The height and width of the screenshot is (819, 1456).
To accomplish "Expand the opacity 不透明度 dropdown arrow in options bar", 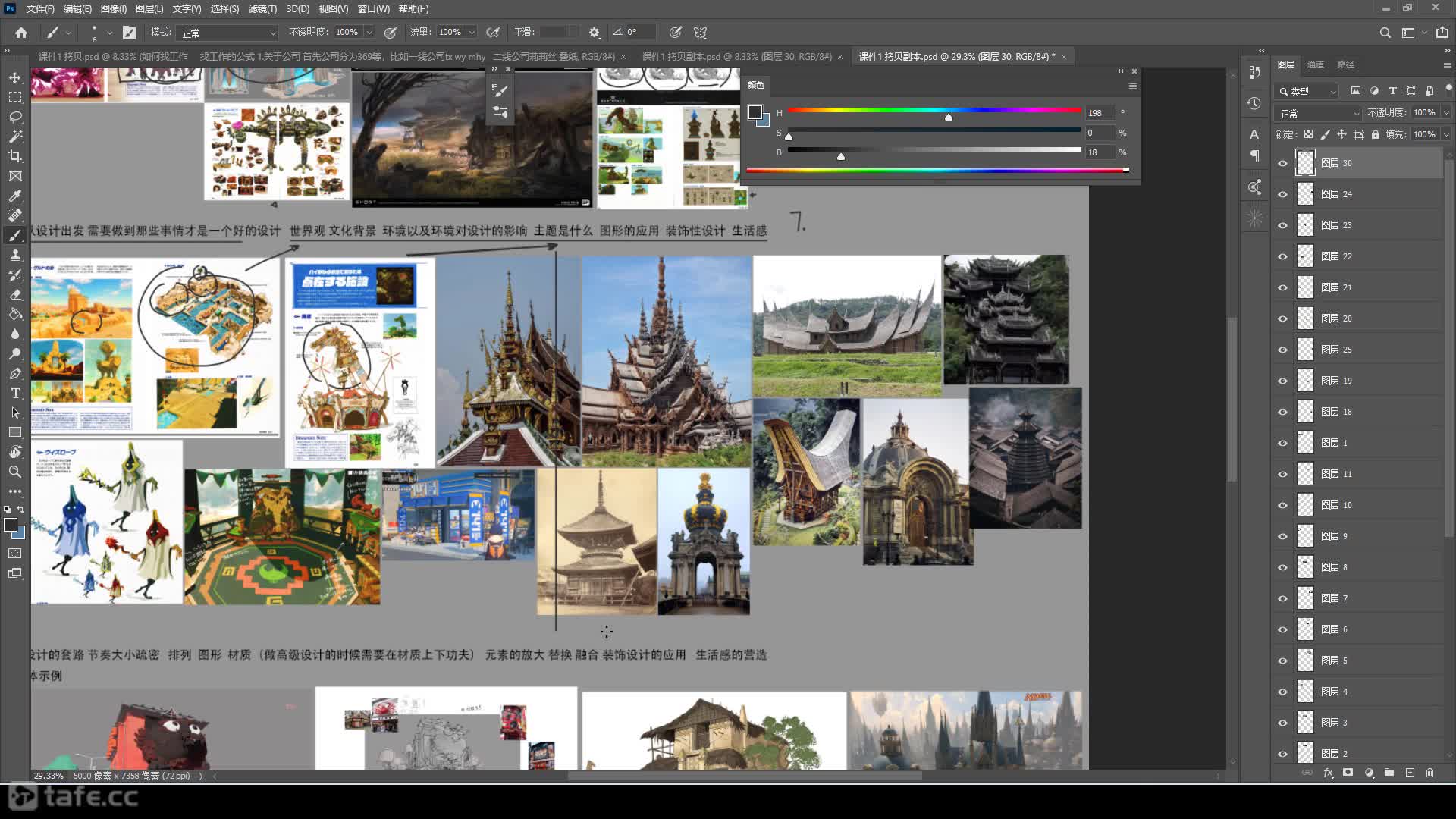I will coord(369,33).
